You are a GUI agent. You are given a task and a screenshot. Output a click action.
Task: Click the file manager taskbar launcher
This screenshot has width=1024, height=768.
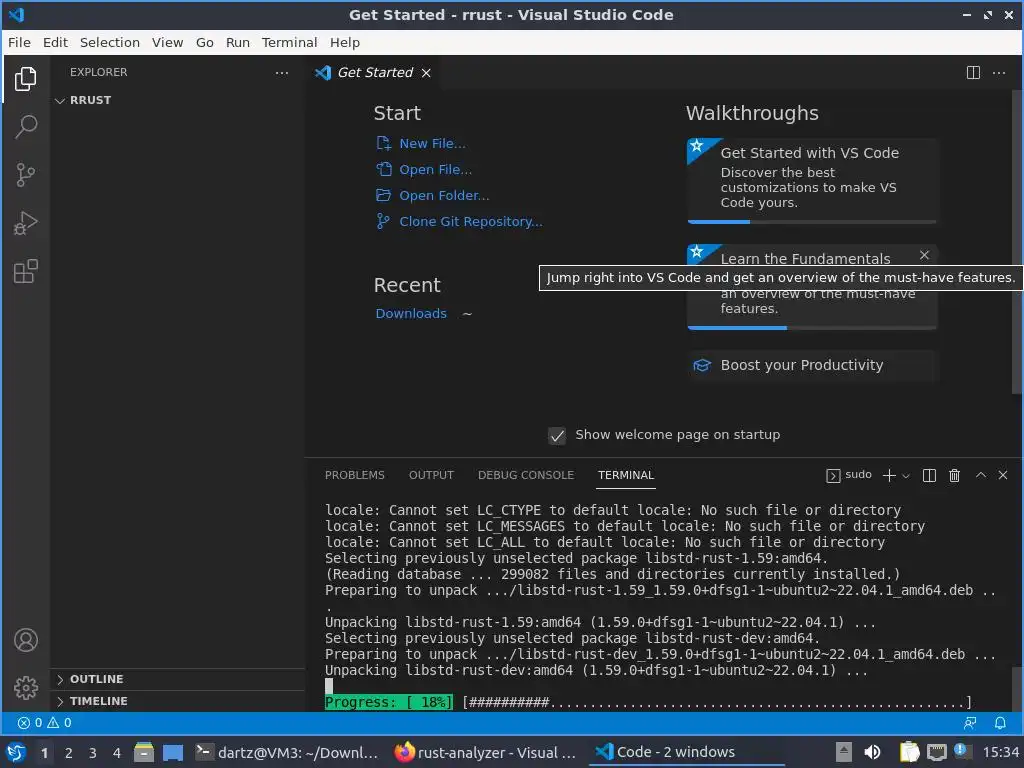coord(144,752)
